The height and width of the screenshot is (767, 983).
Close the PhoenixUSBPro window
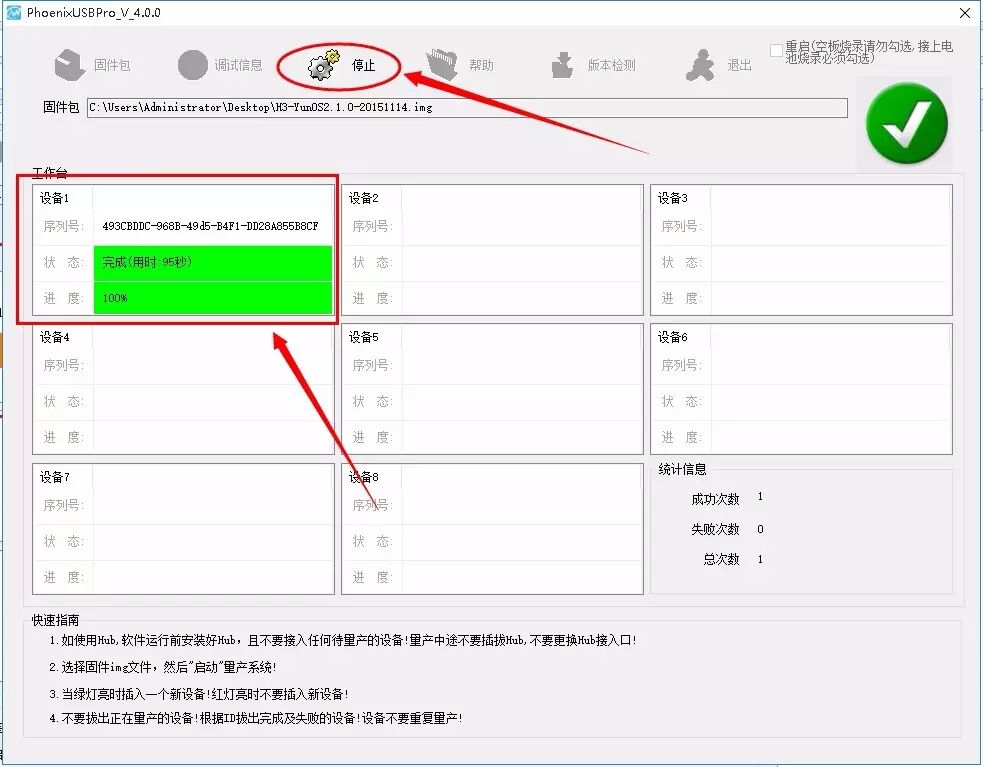(963, 12)
